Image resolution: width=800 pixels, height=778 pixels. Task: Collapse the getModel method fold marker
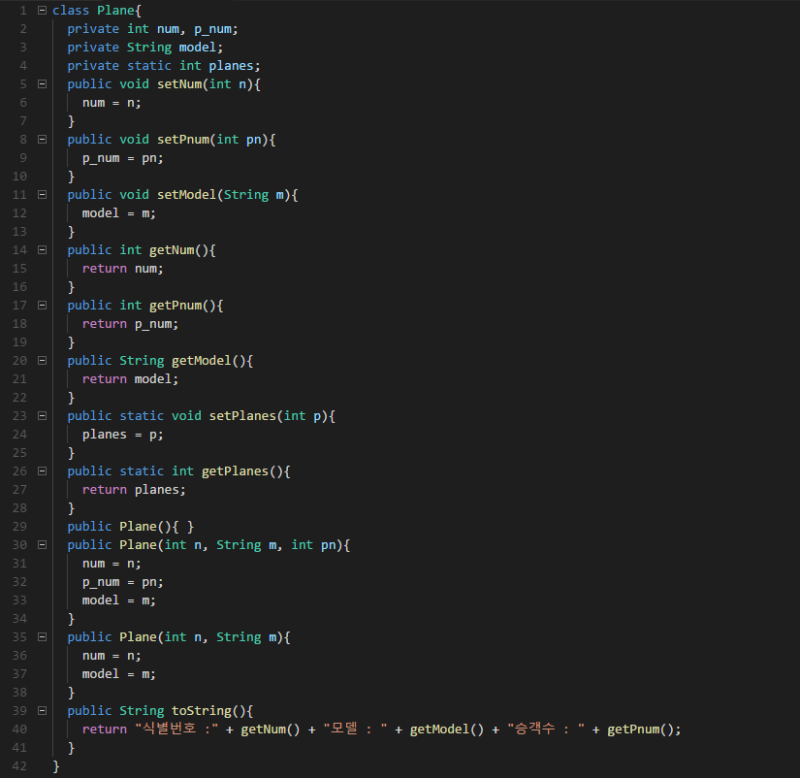click(40, 360)
